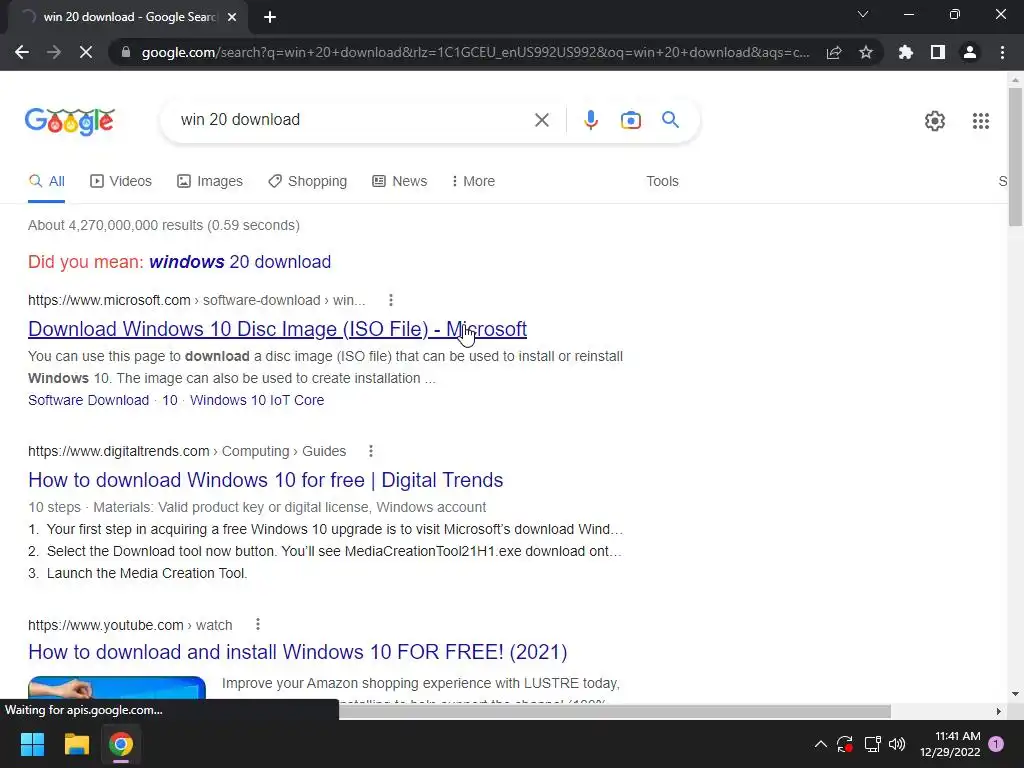
Task: Open the Extensions puzzle icon
Action: tap(906, 52)
